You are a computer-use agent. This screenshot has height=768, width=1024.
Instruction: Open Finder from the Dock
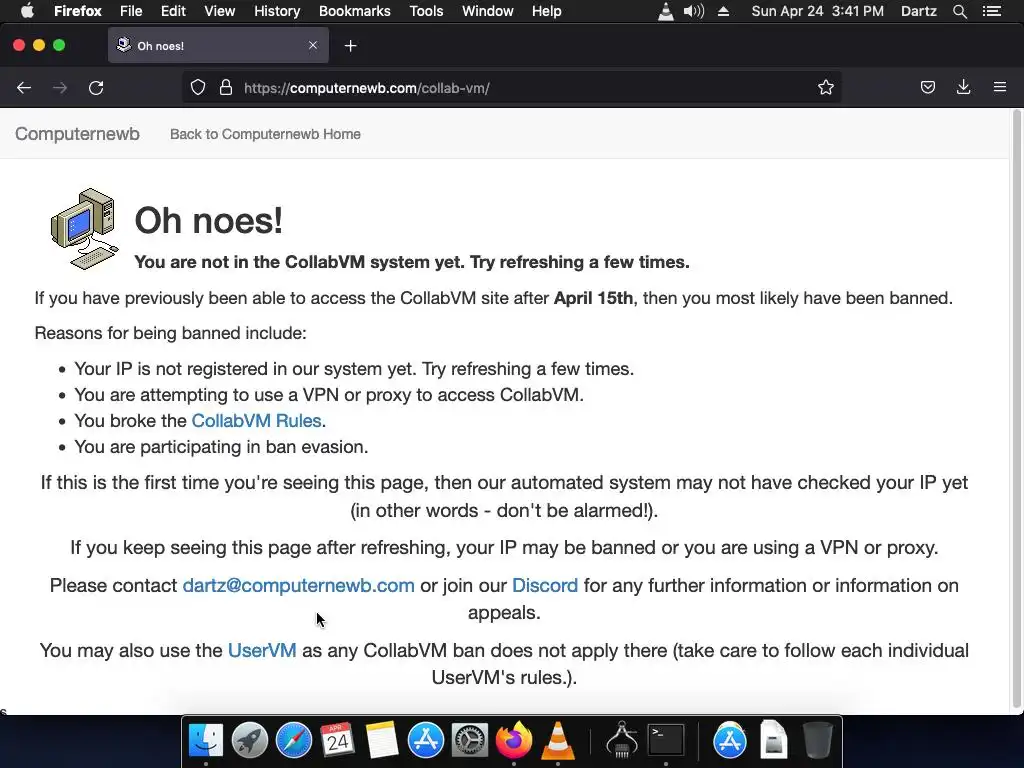point(206,741)
